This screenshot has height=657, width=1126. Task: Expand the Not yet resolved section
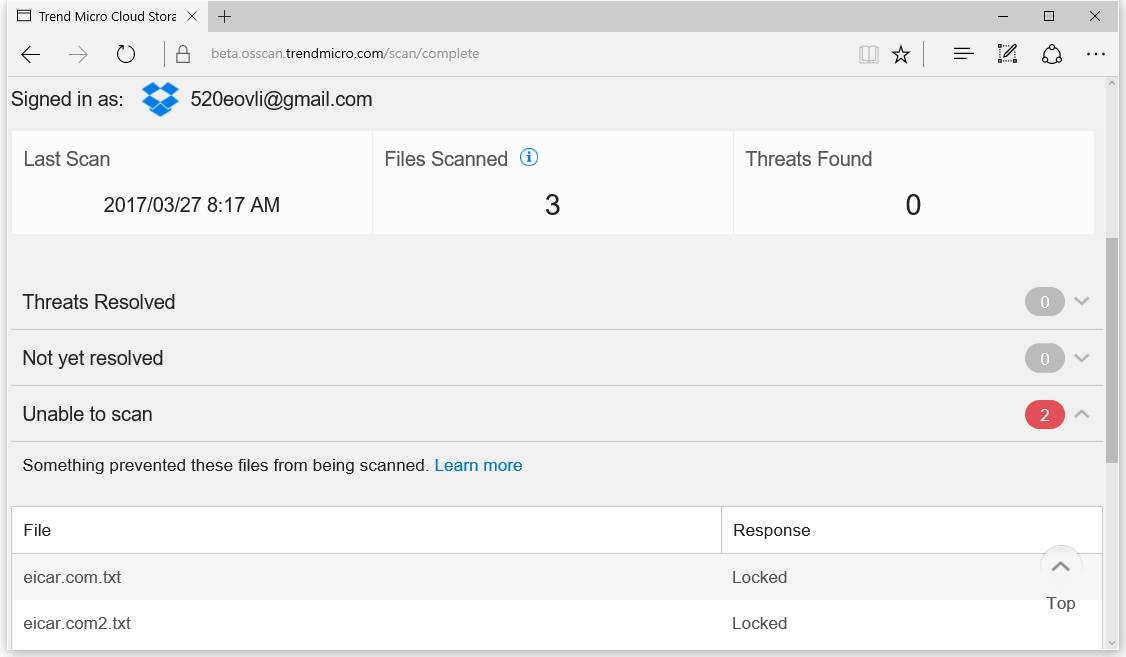pyautogui.click(x=1081, y=357)
